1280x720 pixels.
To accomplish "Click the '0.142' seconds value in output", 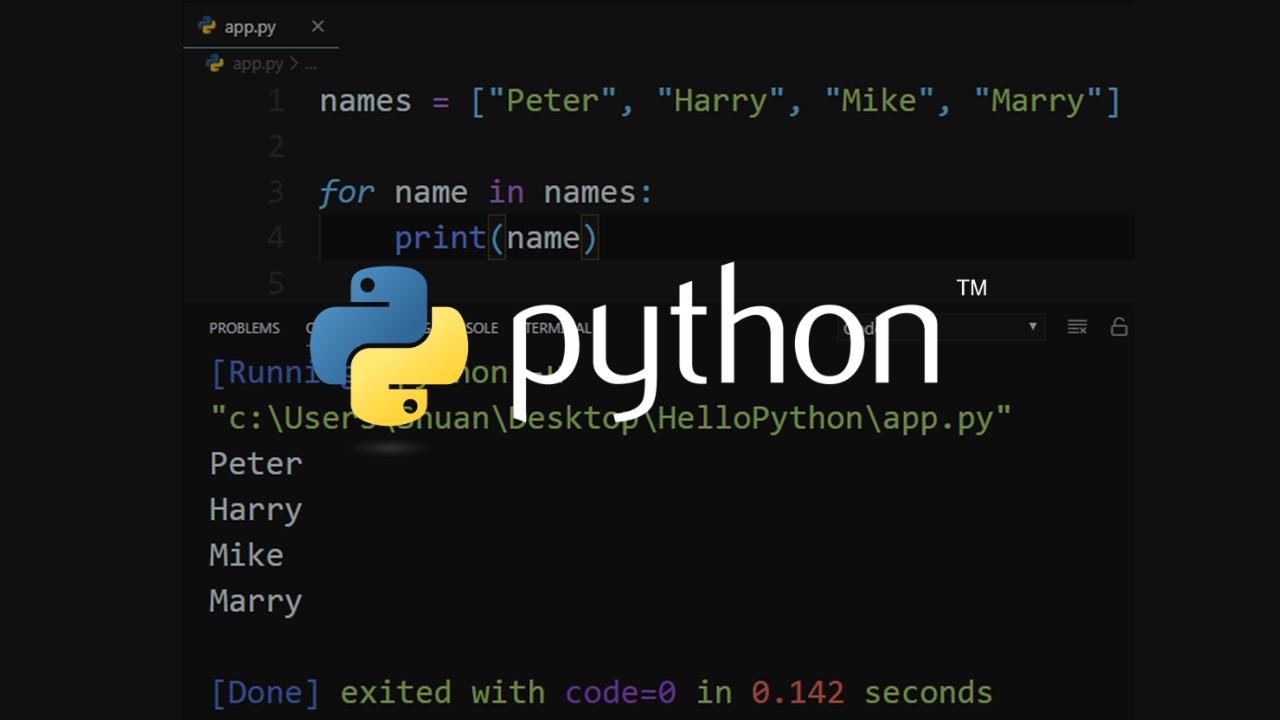I will (x=798, y=692).
